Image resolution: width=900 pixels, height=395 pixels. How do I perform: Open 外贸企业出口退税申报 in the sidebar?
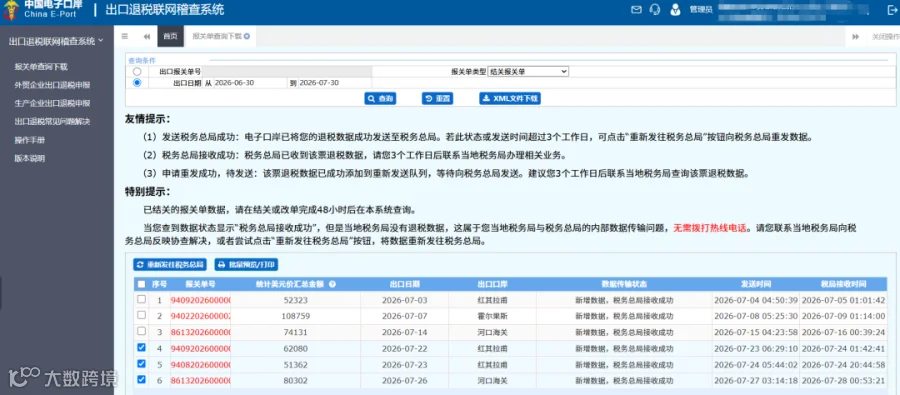click(x=52, y=85)
